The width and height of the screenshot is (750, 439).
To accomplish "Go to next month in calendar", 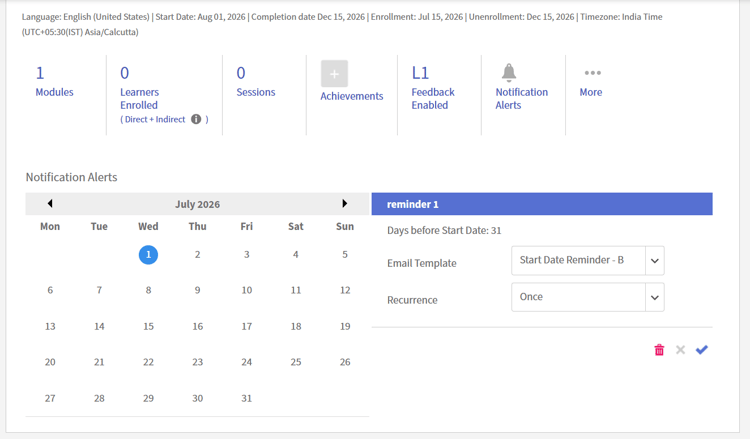I will pyautogui.click(x=344, y=204).
